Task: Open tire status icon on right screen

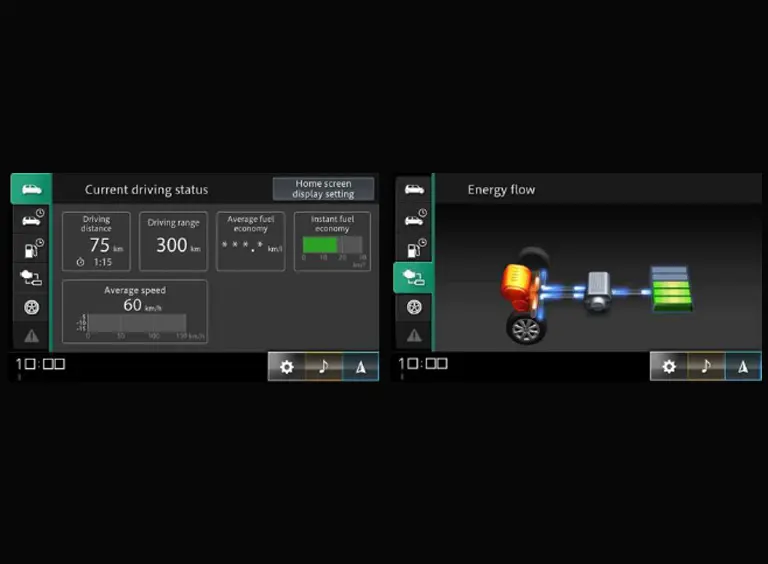Action: 413,307
